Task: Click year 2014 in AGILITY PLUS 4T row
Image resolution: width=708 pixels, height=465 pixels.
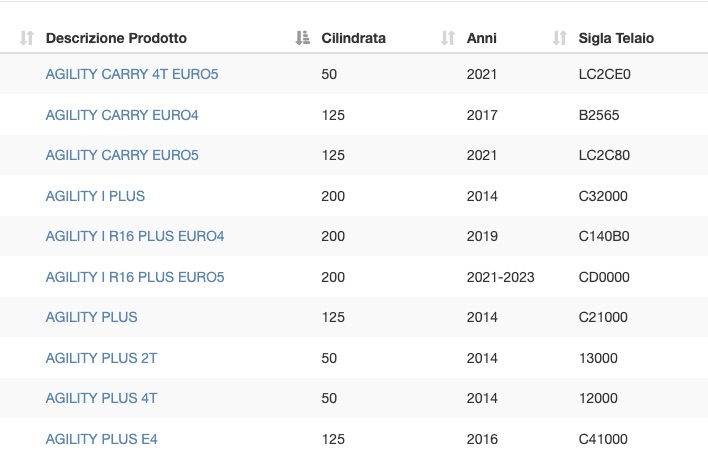Action: click(x=482, y=398)
